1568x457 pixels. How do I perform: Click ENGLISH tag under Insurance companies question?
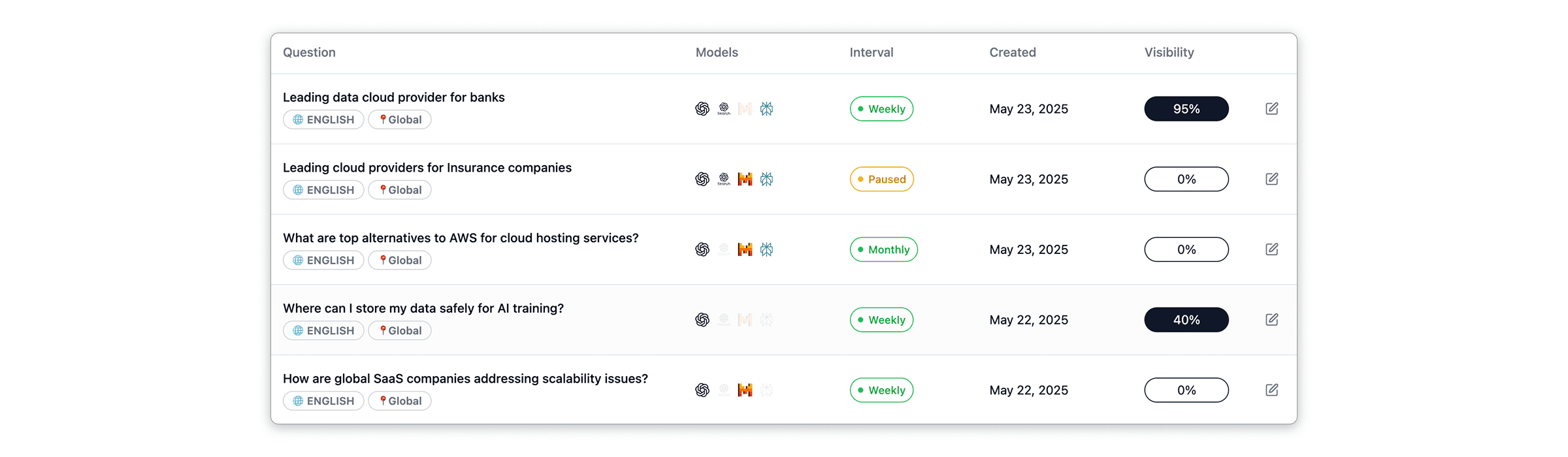pyautogui.click(x=323, y=190)
